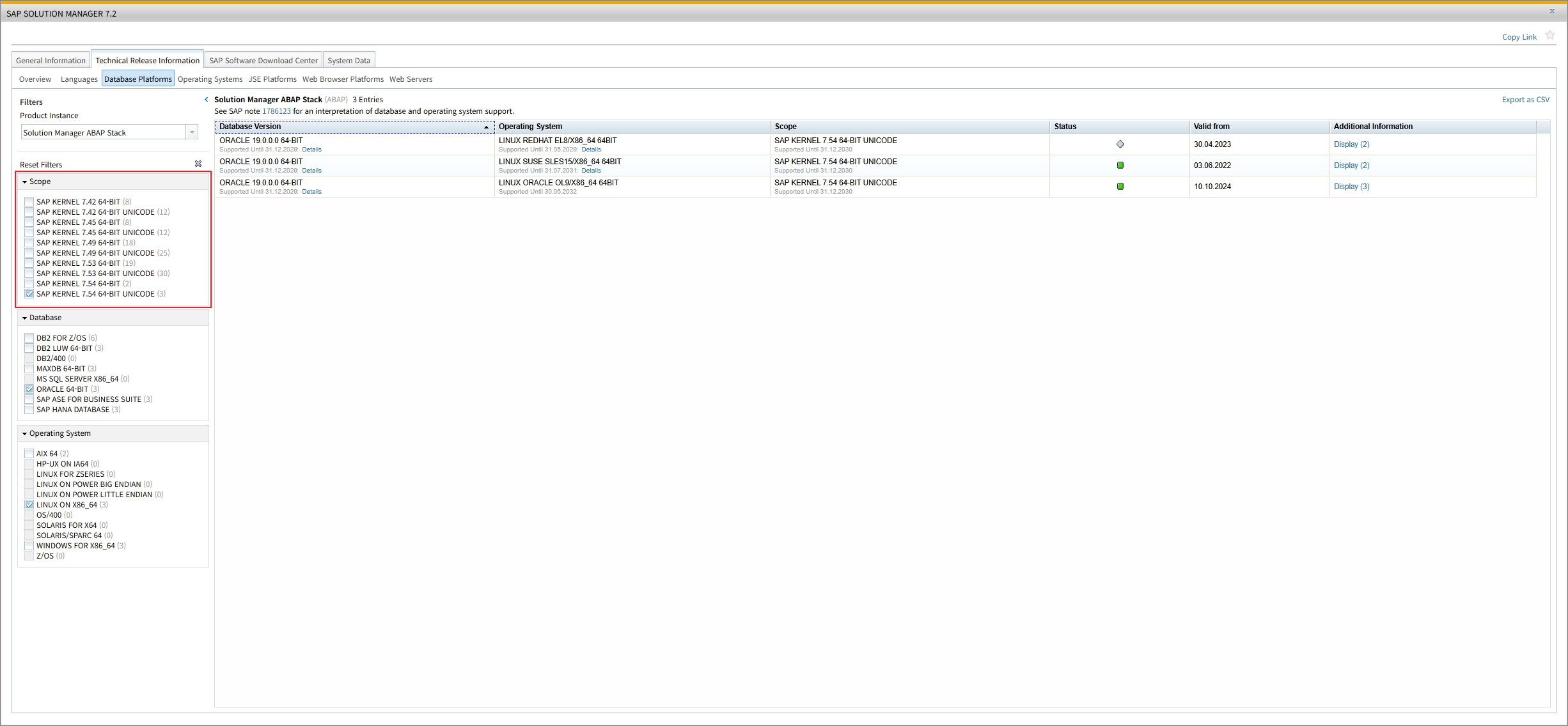Screen dimensions: 1568x726
Task: Switch to the Overview sub-tab
Action: pyautogui.click(x=35, y=79)
